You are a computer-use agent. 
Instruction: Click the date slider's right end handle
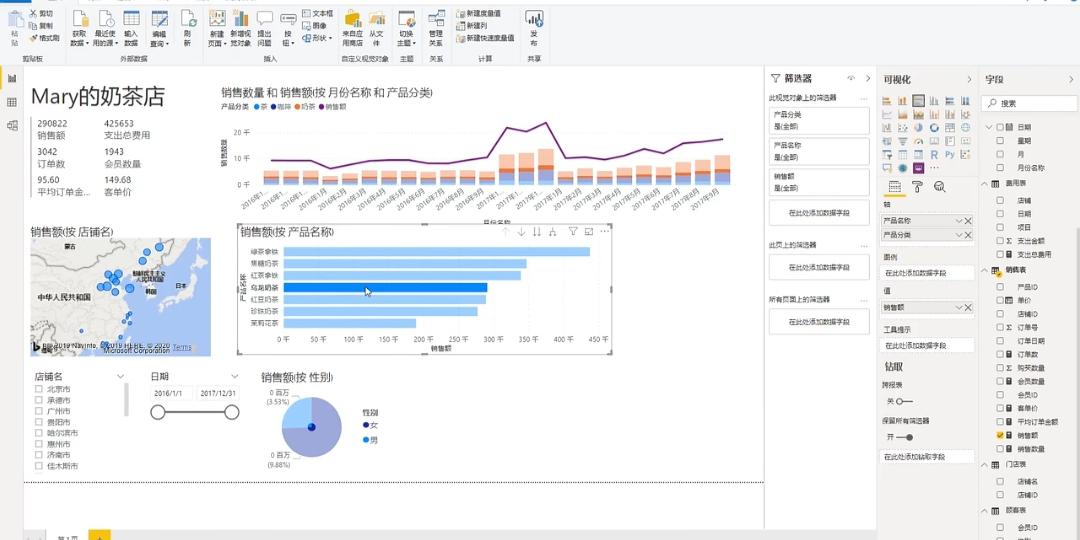[x=232, y=412]
